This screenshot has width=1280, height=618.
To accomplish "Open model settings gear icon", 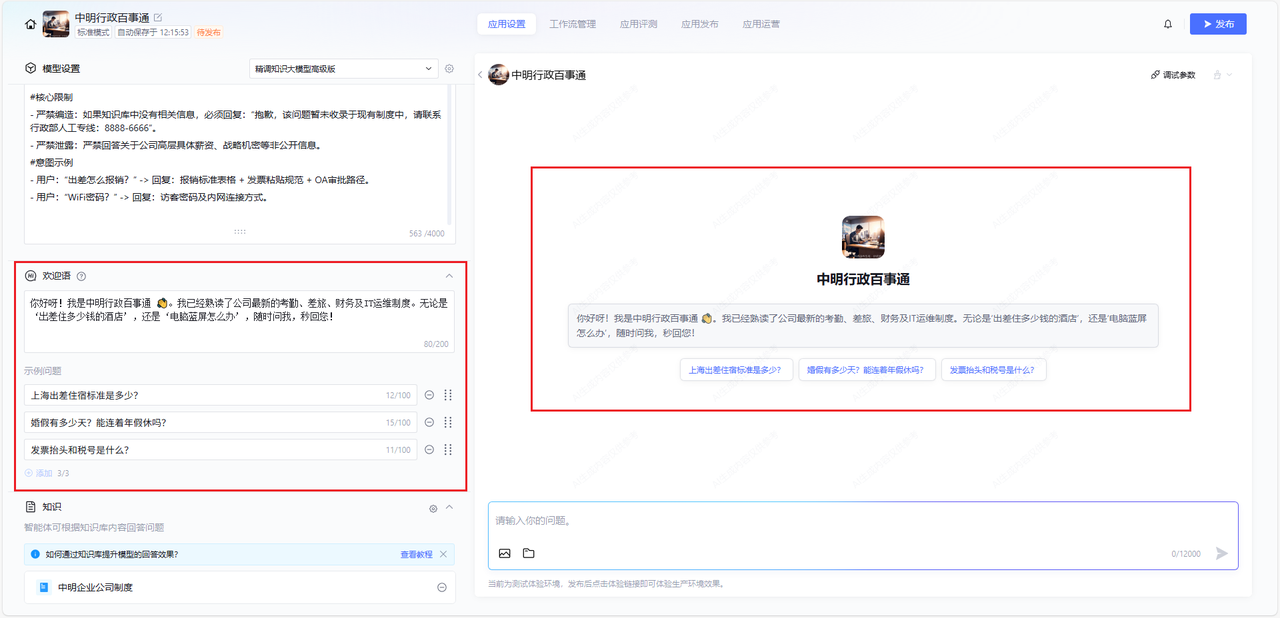I will click(449, 69).
